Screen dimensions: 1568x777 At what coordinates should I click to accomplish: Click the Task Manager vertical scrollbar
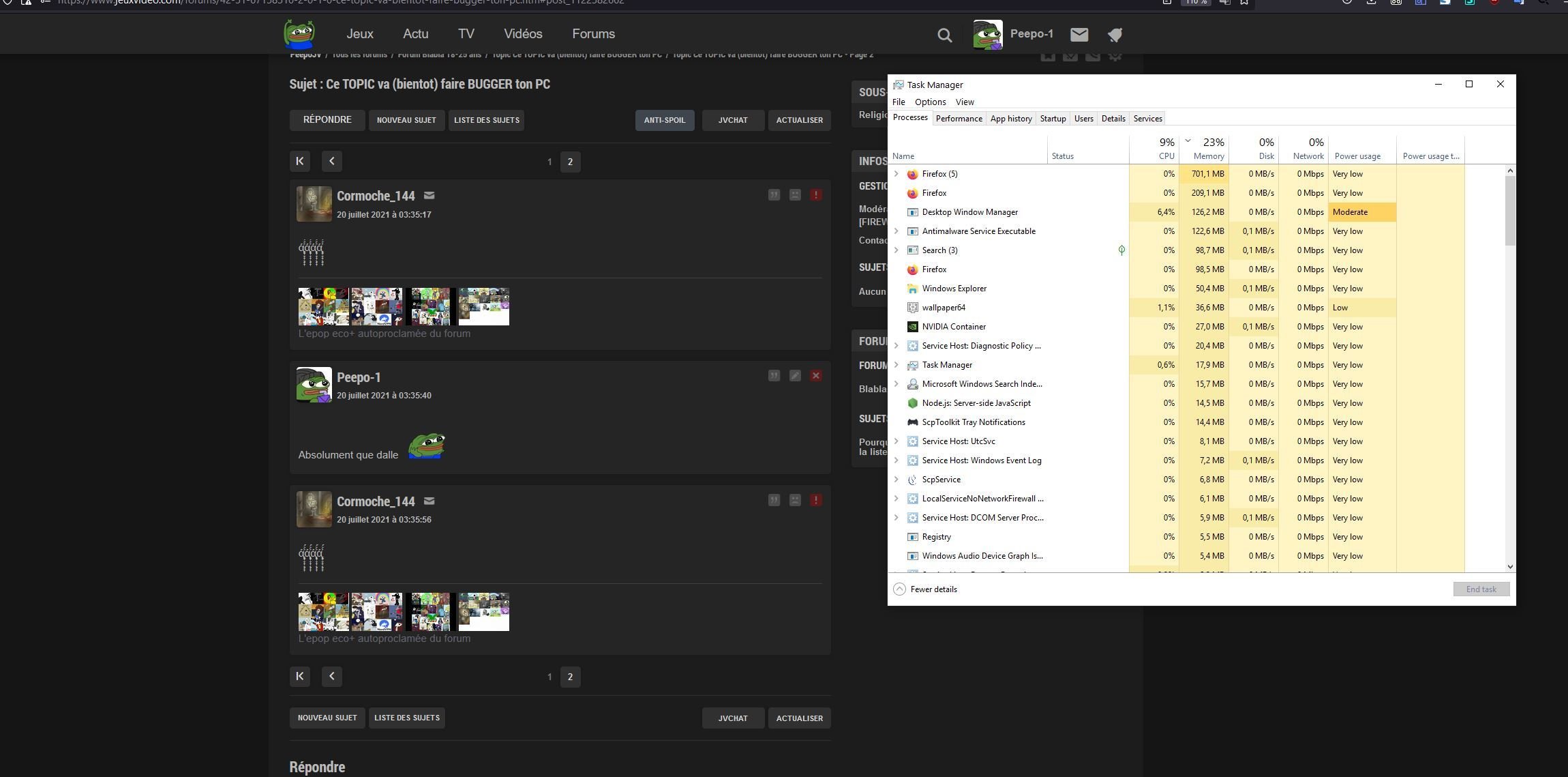click(x=1510, y=210)
